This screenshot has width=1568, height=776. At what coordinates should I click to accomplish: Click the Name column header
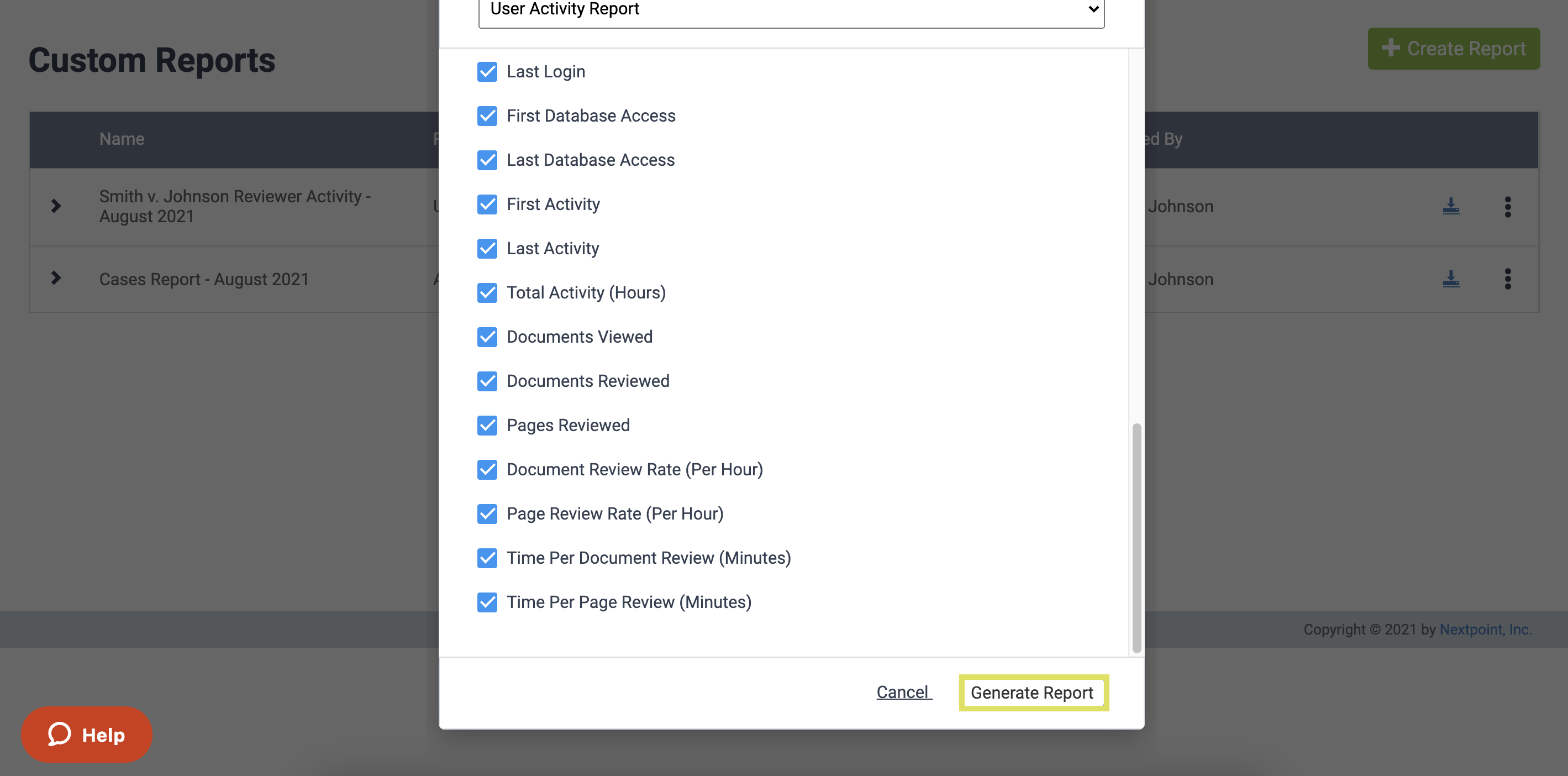coord(122,139)
